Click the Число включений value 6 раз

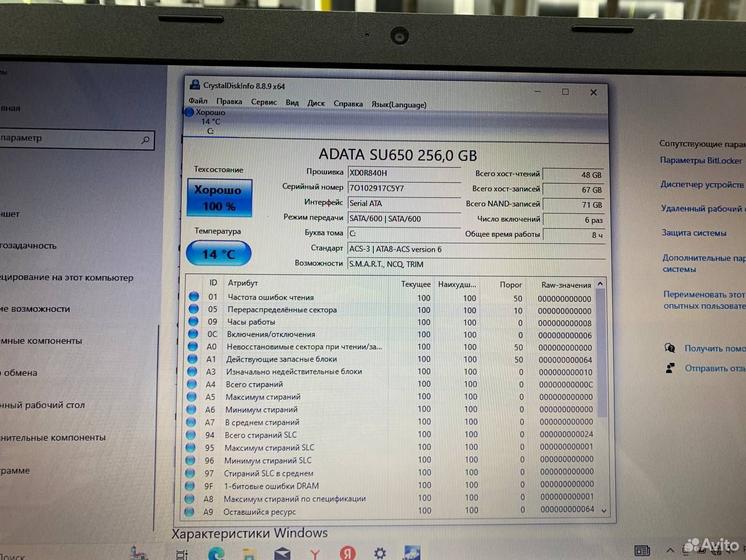coord(573,220)
